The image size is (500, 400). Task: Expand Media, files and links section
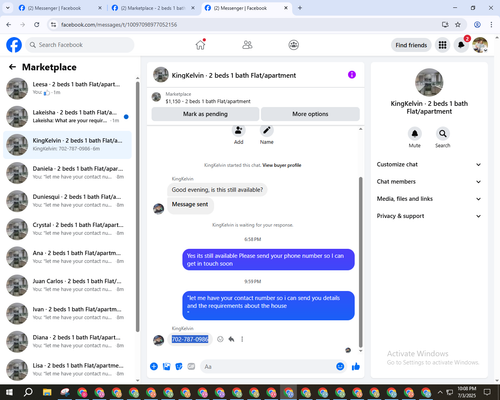[x=429, y=199]
